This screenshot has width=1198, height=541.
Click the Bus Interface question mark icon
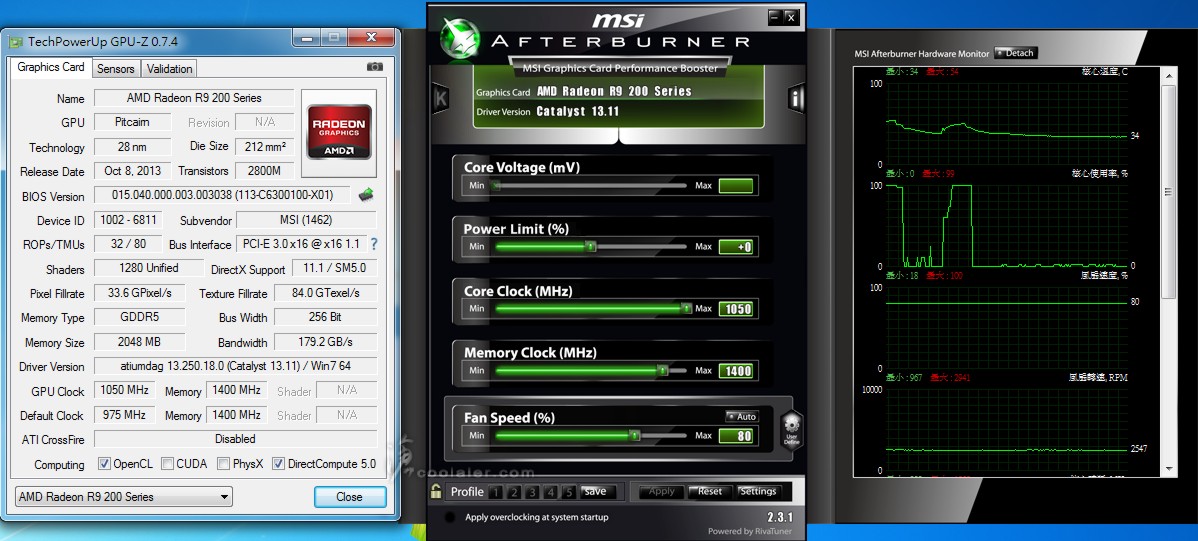(374, 245)
